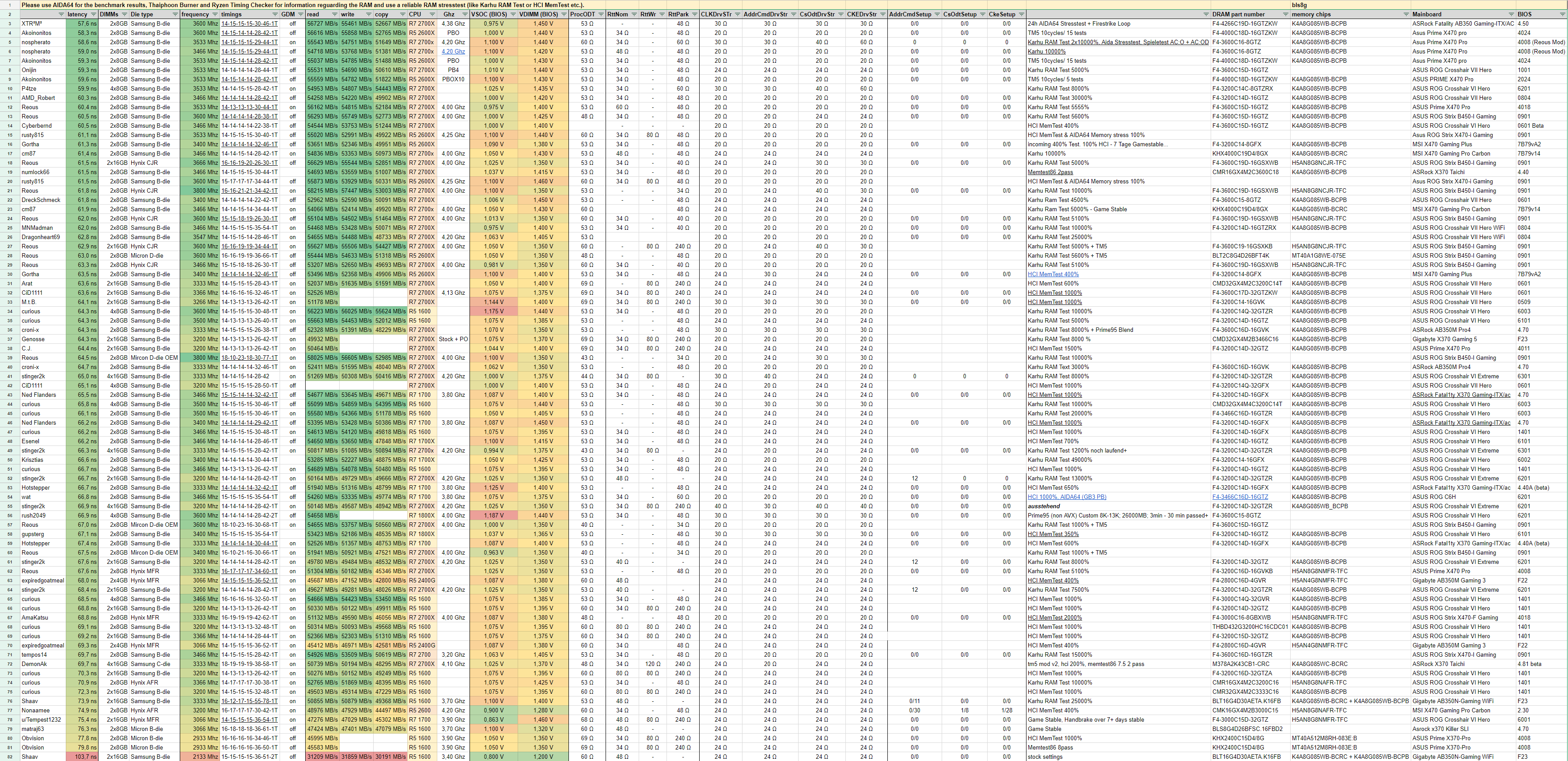This screenshot has width=1568, height=761.
Task: Open the blue F4-3466C16D-16GTZ link
Action: tap(1240, 497)
